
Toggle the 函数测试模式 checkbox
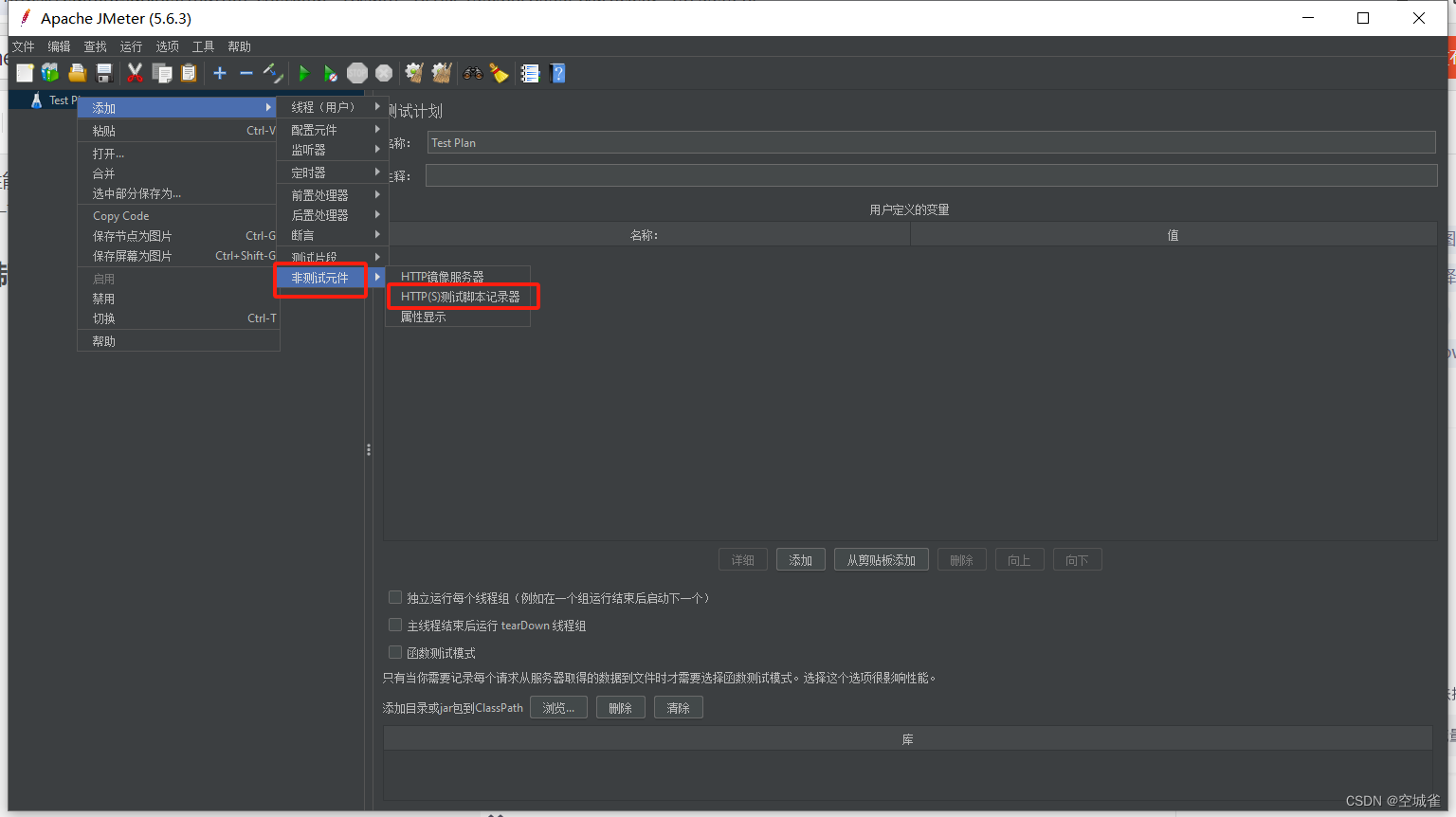coord(395,653)
